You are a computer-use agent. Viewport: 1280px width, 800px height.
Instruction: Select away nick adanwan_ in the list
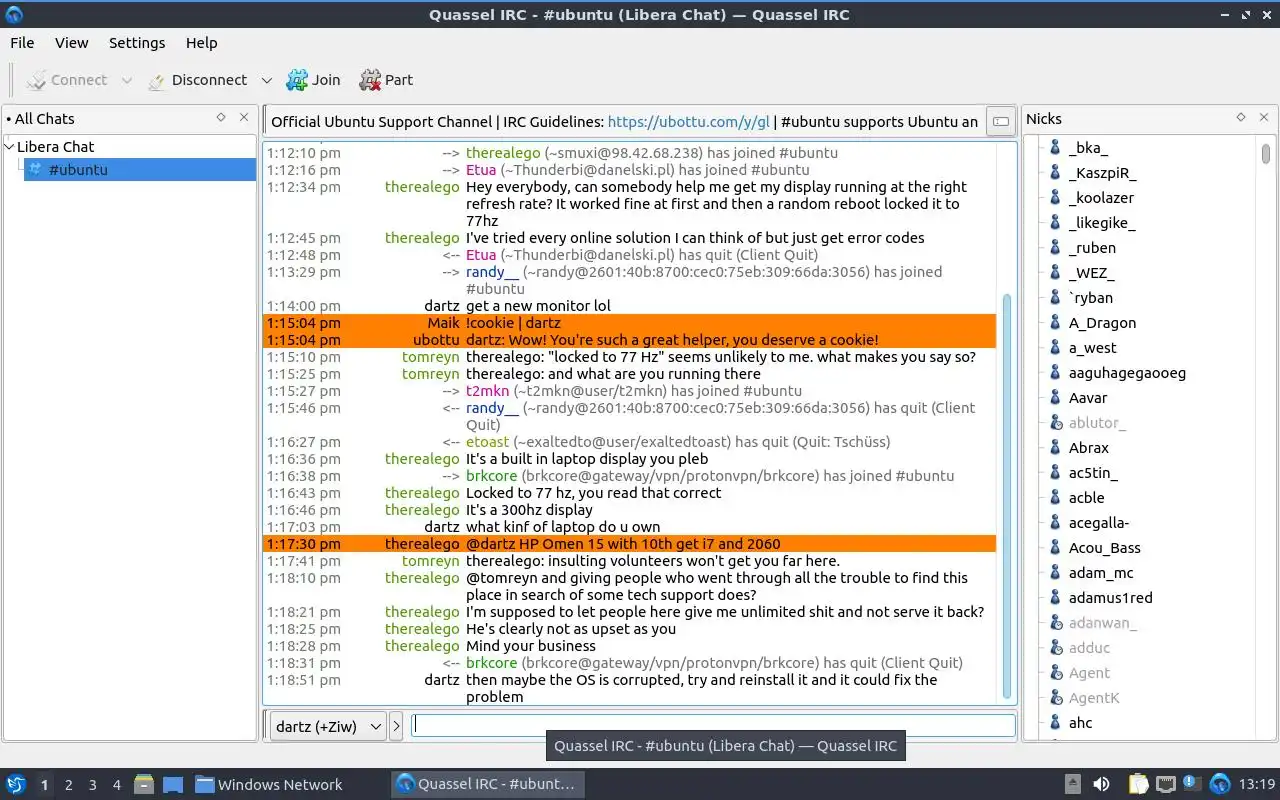click(1102, 623)
